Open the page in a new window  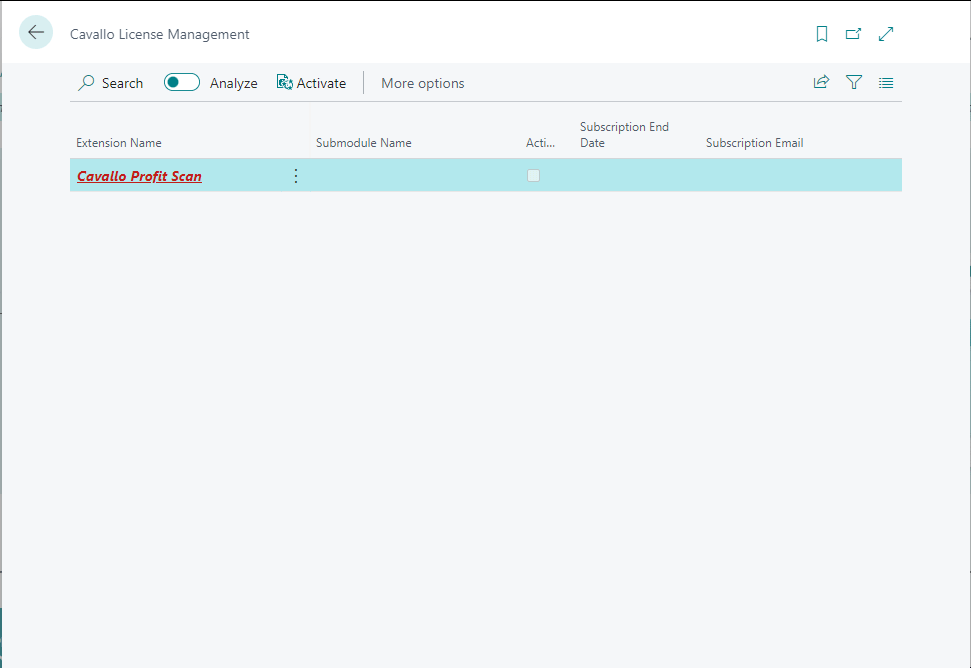click(853, 34)
